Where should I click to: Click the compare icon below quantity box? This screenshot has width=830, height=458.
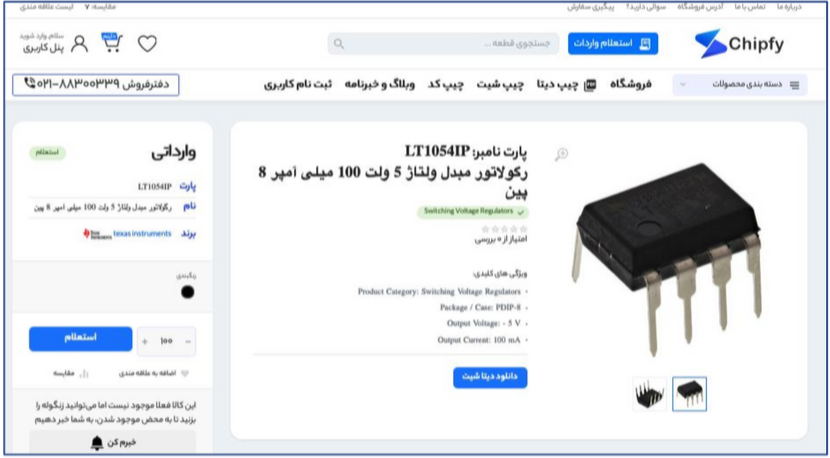[x=84, y=374]
